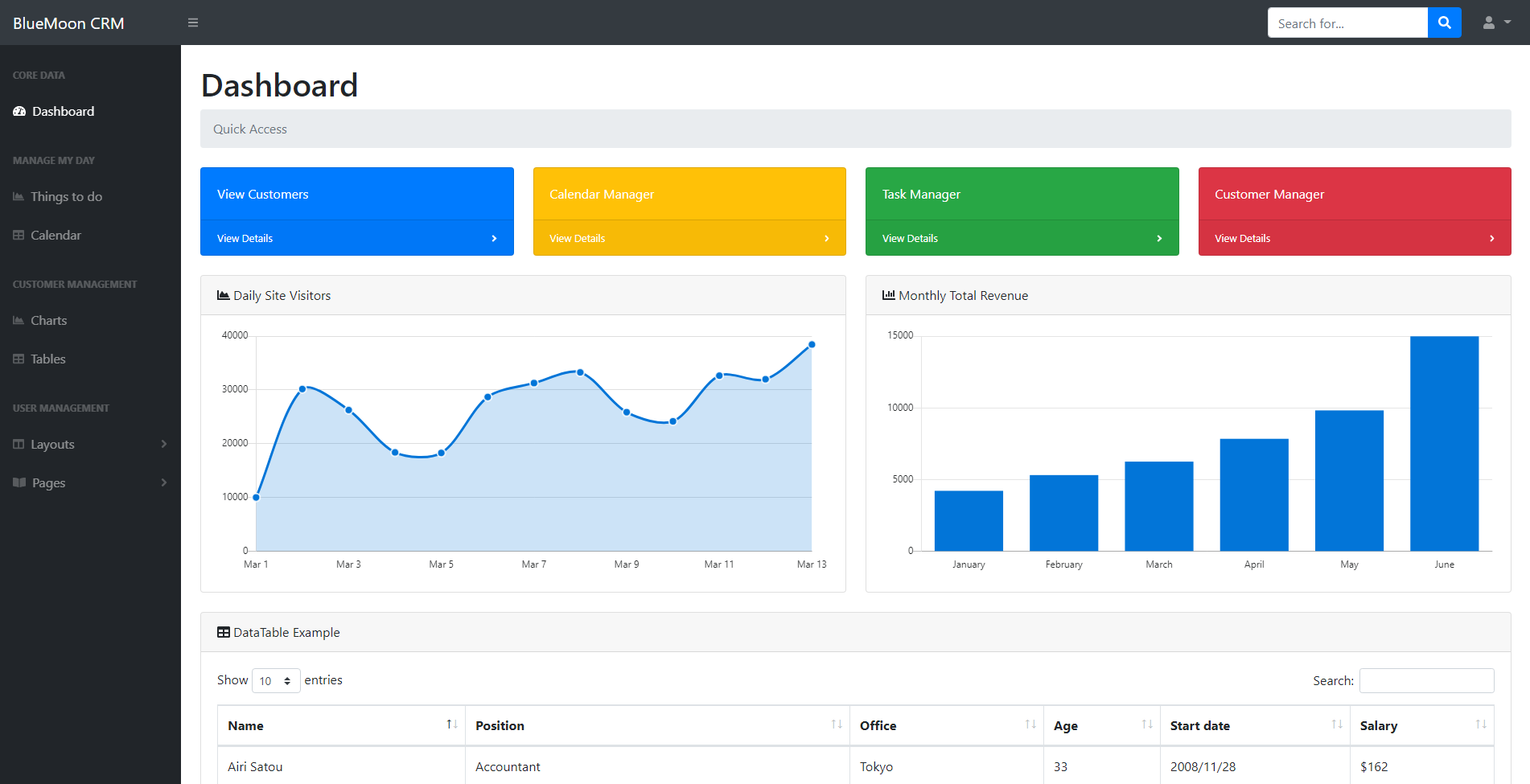Image resolution: width=1530 pixels, height=784 pixels.
Task: Click View Details on View Customers card
Action: (356, 238)
